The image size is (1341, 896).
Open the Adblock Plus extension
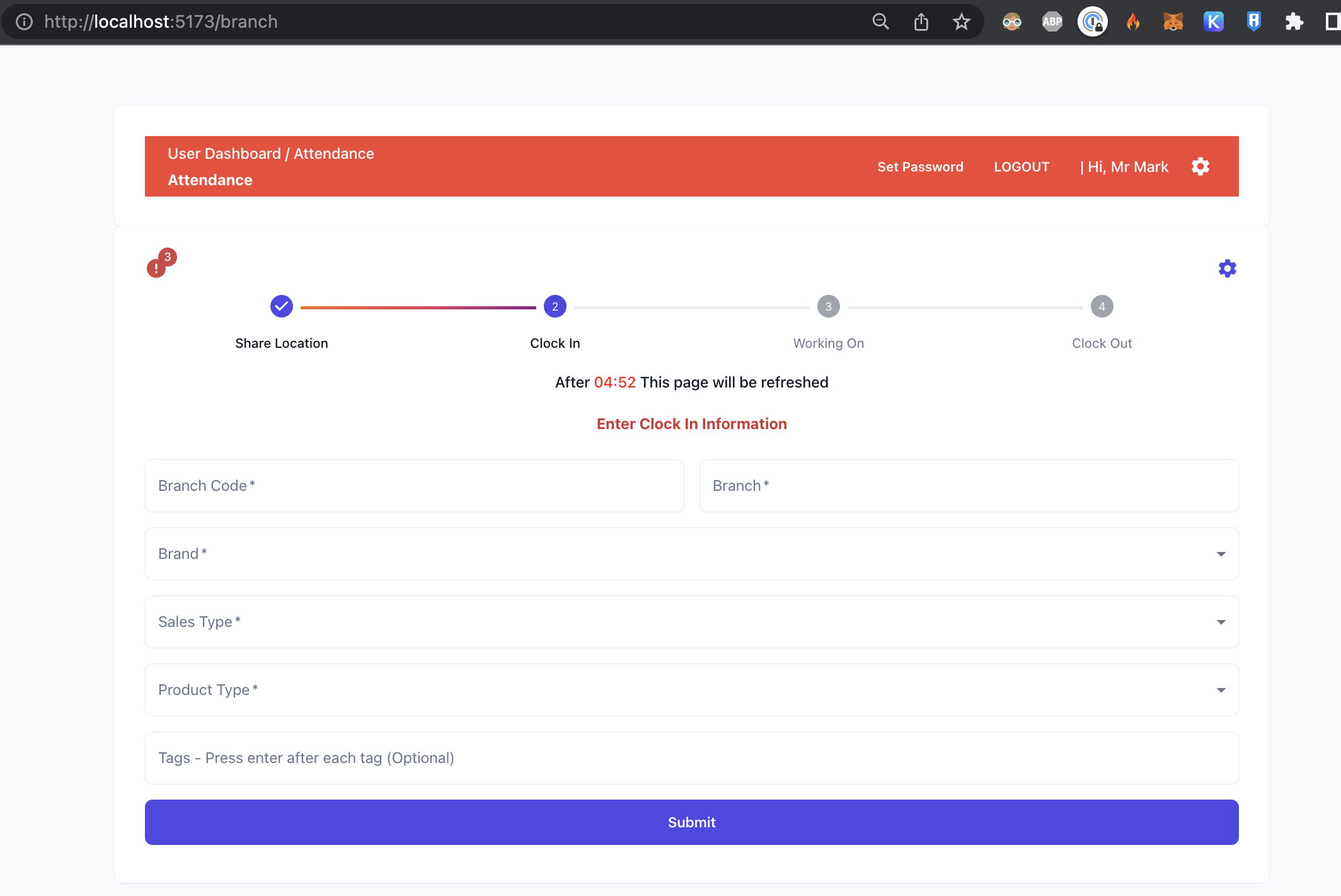[x=1052, y=21]
